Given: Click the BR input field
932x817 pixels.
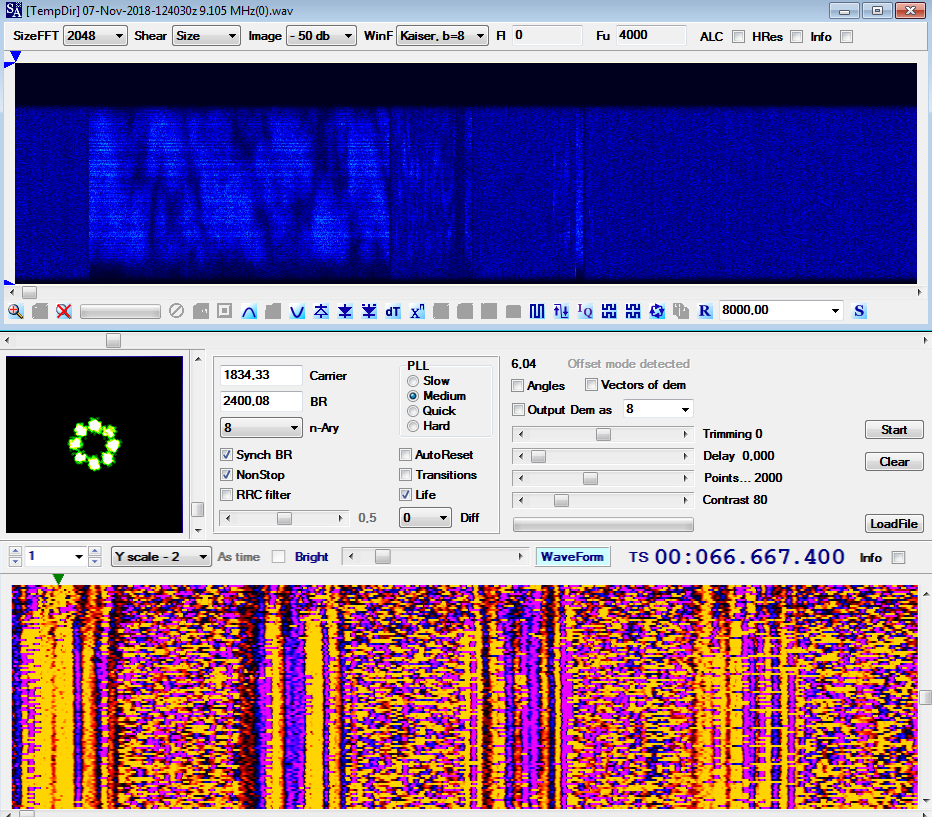Looking at the screenshot, I should (x=262, y=401).
